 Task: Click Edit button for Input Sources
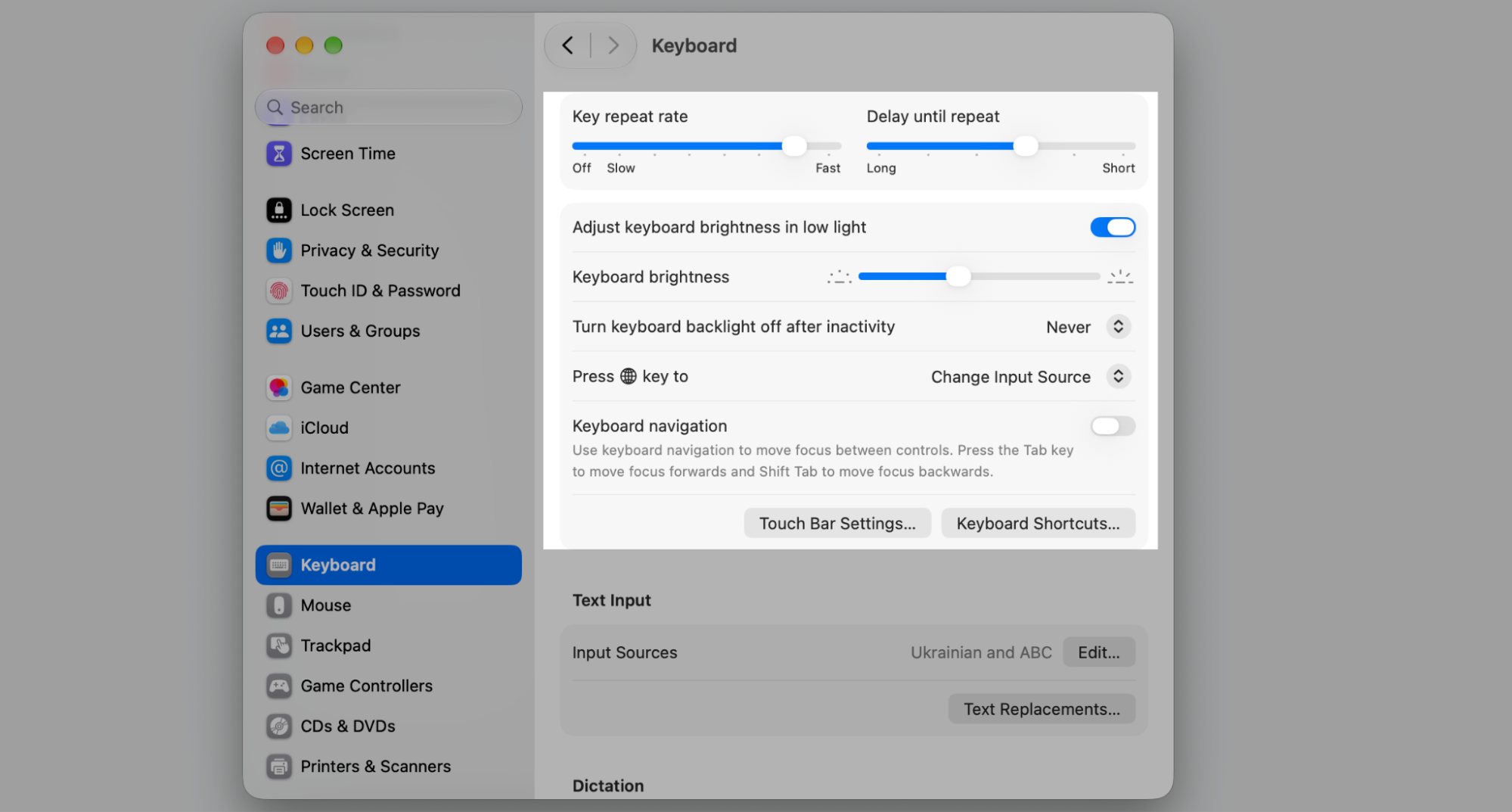coord(1099,652)
